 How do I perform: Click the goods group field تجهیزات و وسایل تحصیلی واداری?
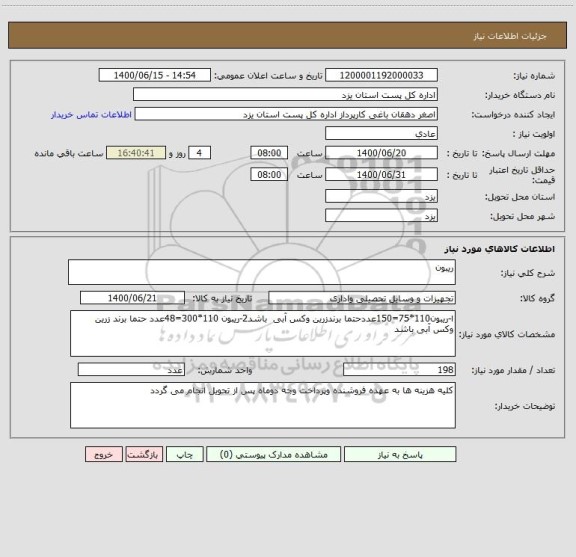coord(362,298)
